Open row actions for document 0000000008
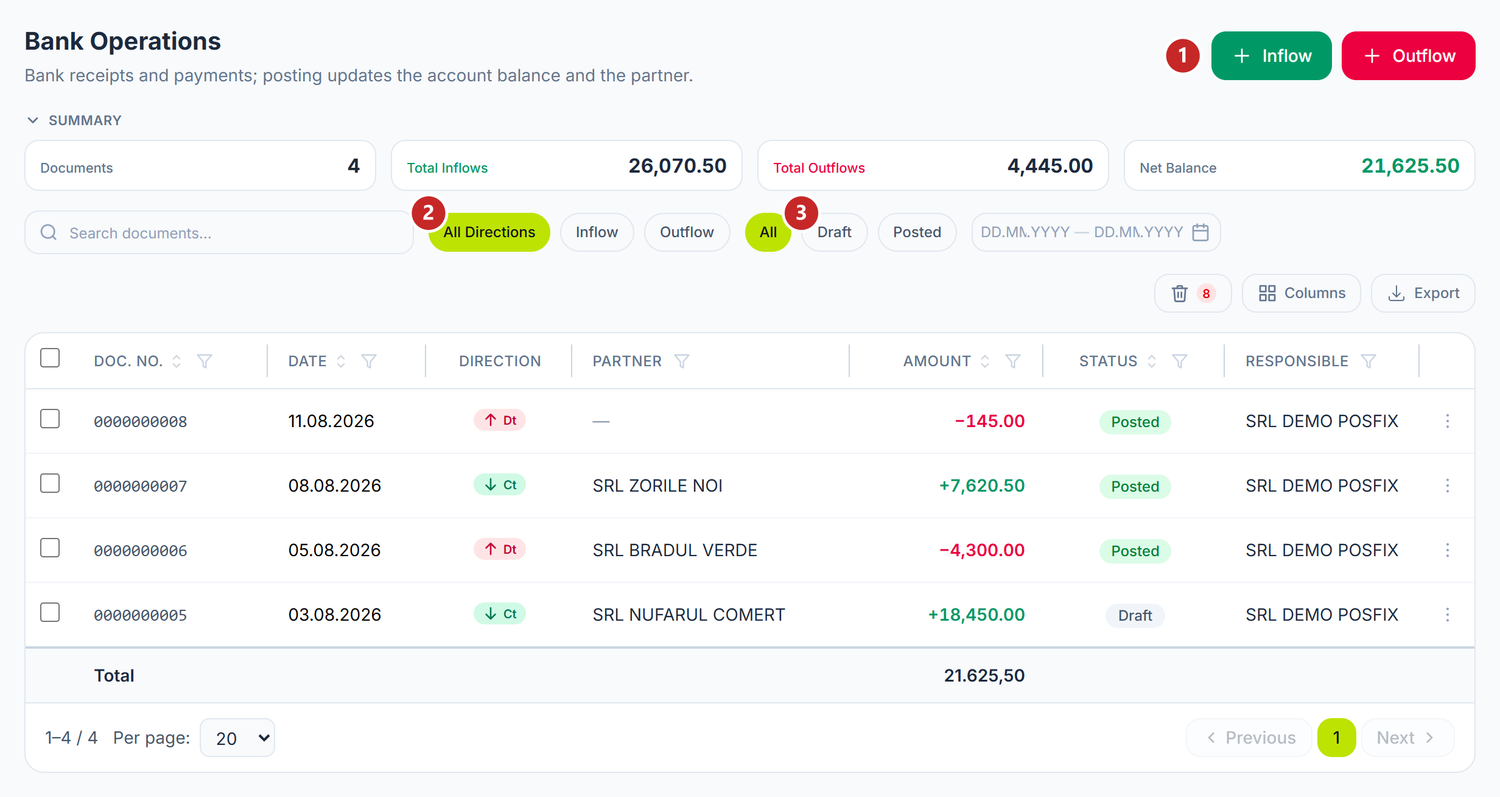The width and height of the screenshot is (1500, 797). 1448,421
